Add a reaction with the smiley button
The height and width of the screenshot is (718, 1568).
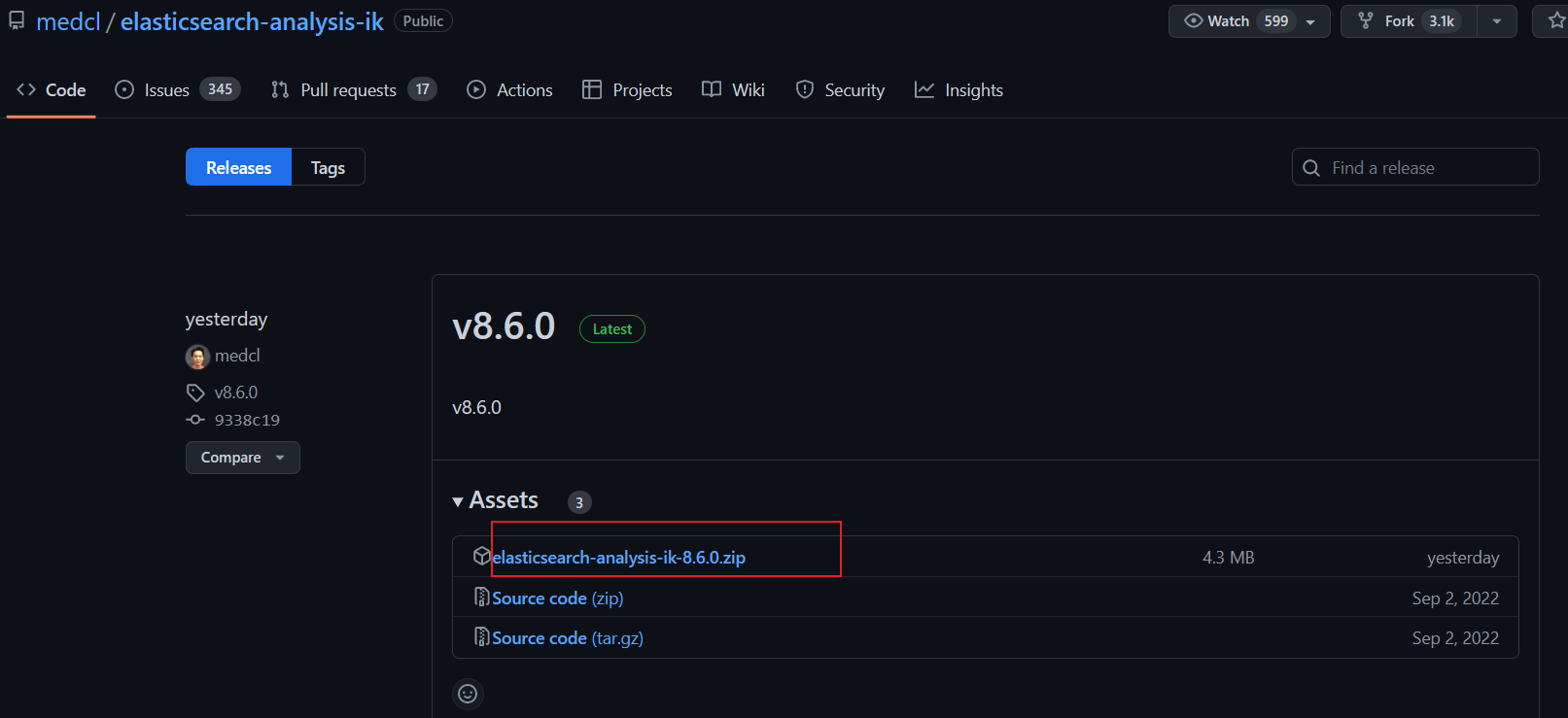(468, 694)
